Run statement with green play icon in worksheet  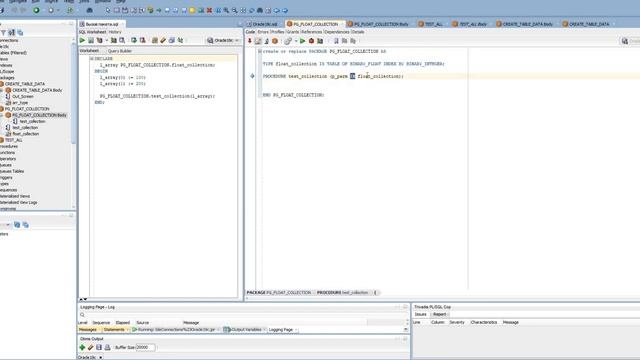pos(82,40)
